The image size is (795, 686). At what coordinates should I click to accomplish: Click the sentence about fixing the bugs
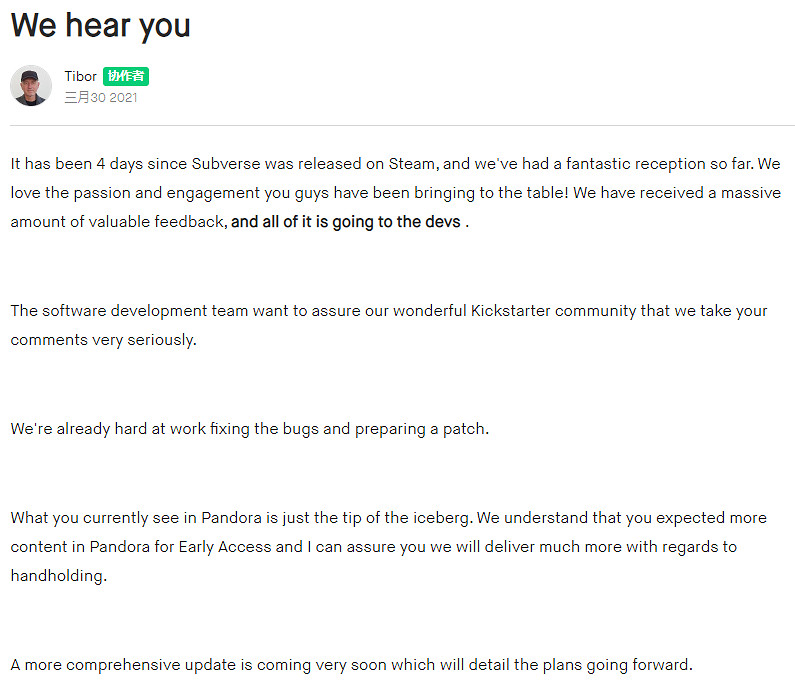coord(250,429)
